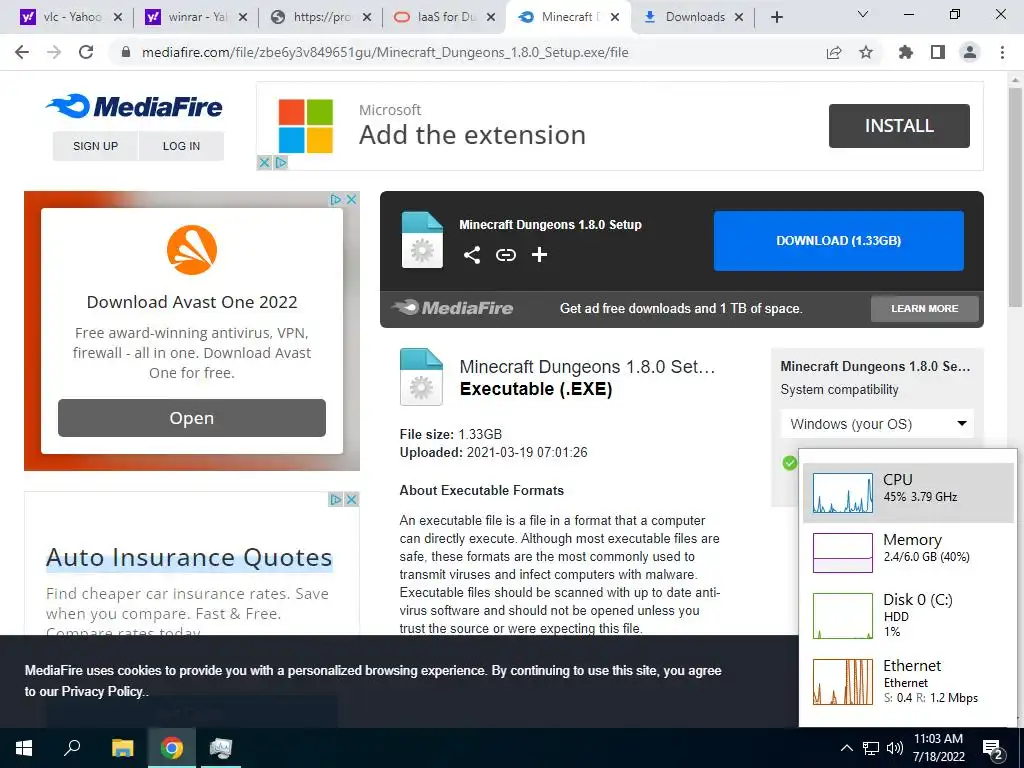The width and height of the screenshot is (1024, 768).
Task: Open Chrome three-dot menu
Action: (1002, 52)
